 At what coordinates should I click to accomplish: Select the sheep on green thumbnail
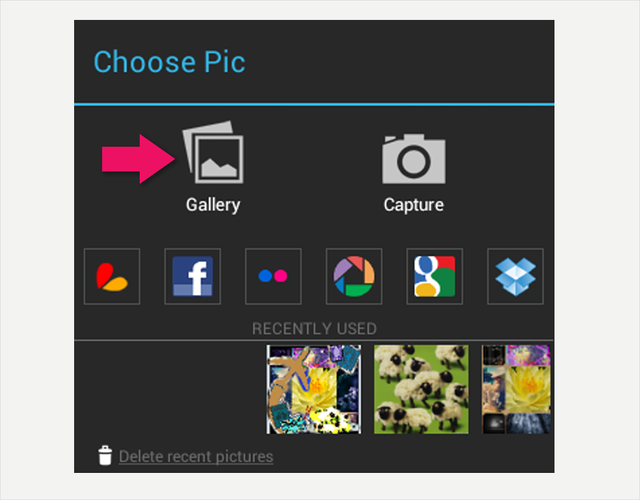tap(421, 389)
